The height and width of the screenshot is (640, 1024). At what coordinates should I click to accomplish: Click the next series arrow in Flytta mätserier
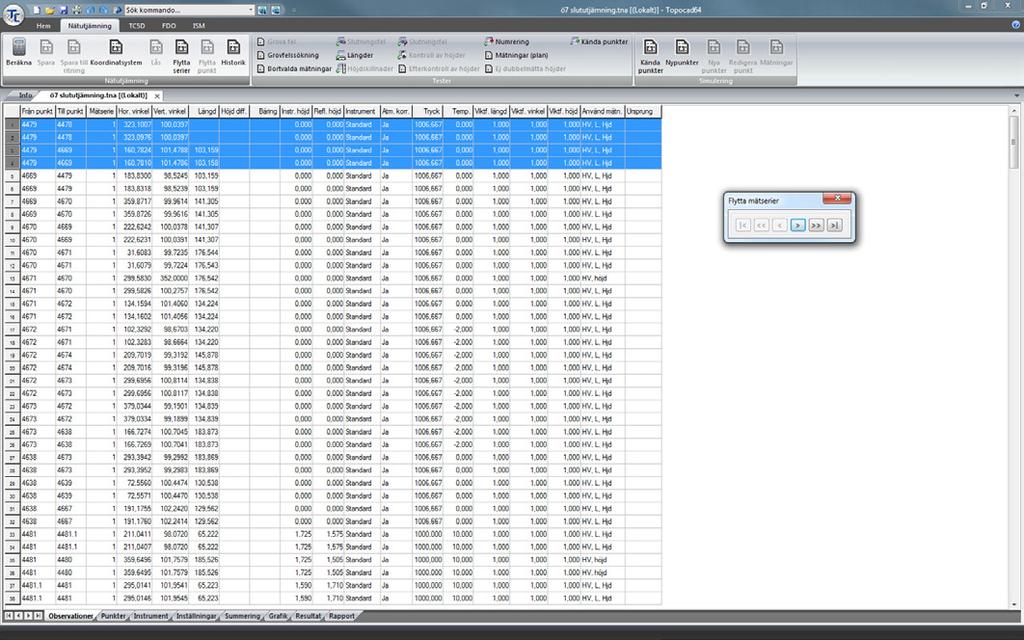tap(797, 225)
